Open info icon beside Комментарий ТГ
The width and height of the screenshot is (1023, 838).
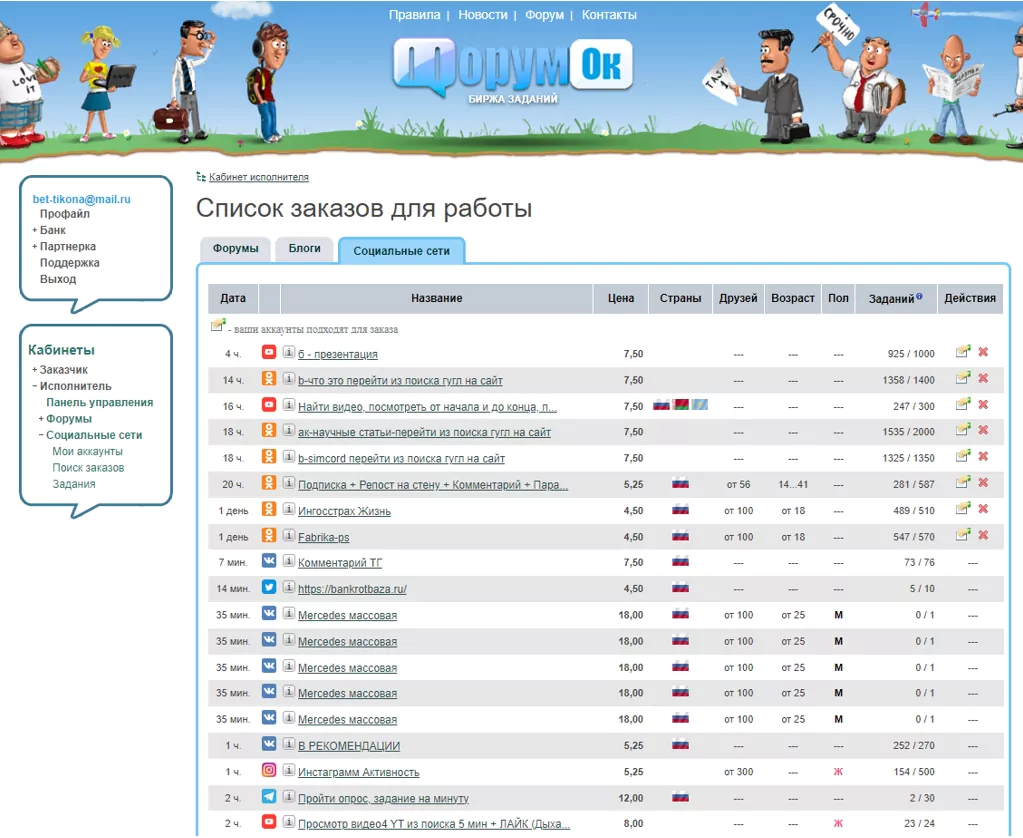pyautogui.click(x=288, y=561)
